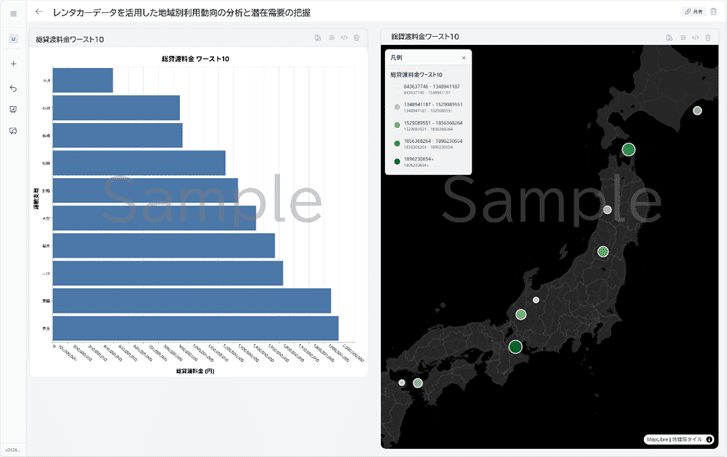Click the MapLibre attribution link
This screenshot has width=727, height=457.
[x=656, y=439]
